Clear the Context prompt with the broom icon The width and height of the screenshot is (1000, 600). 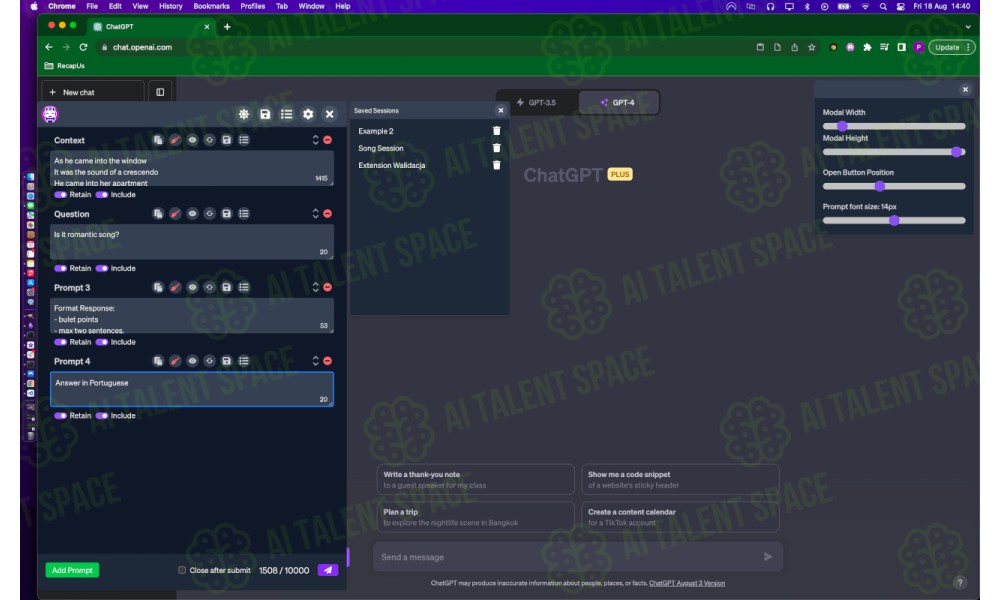(175, 140)
